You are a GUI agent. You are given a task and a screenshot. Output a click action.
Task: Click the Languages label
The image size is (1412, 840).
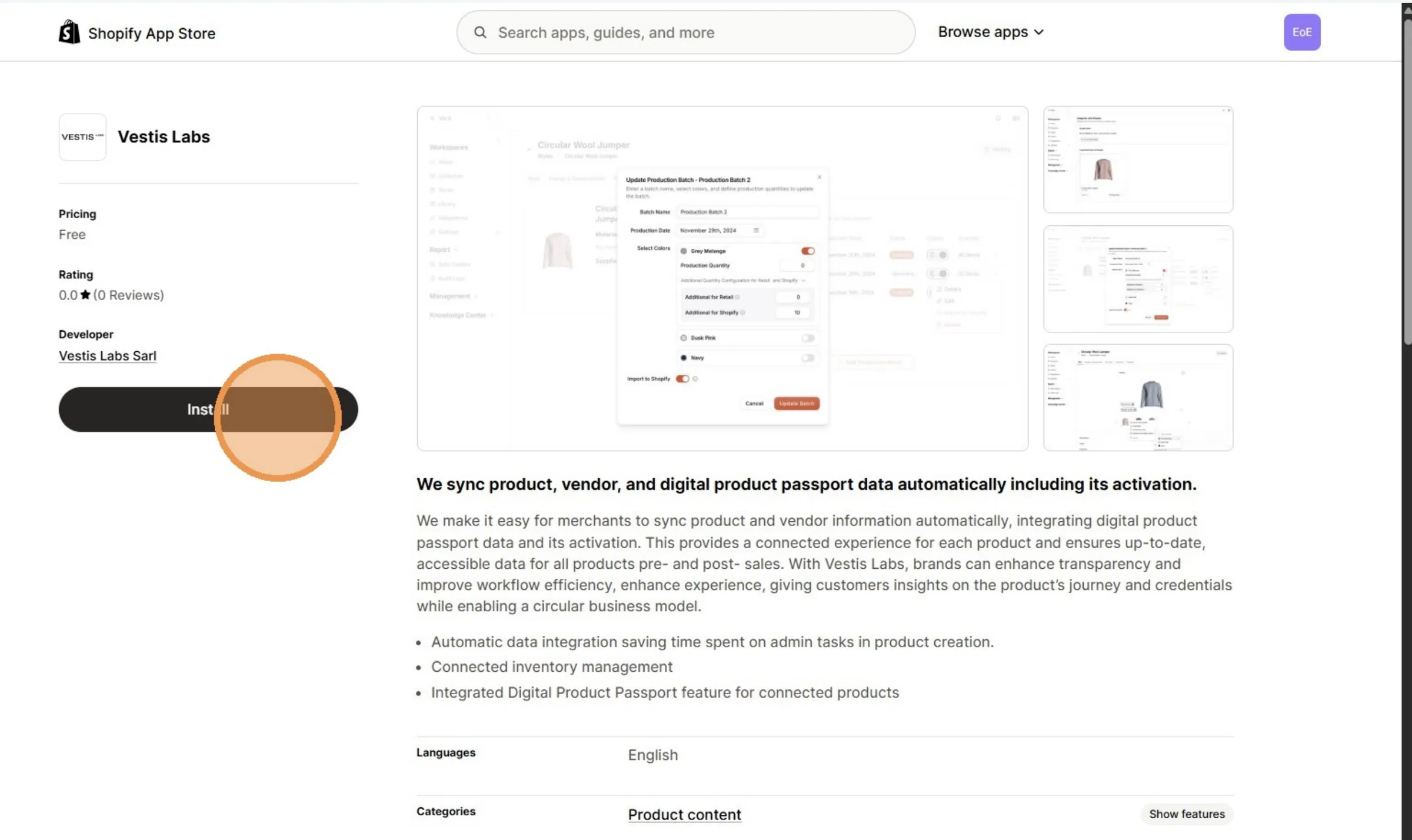tap(445, 752)
